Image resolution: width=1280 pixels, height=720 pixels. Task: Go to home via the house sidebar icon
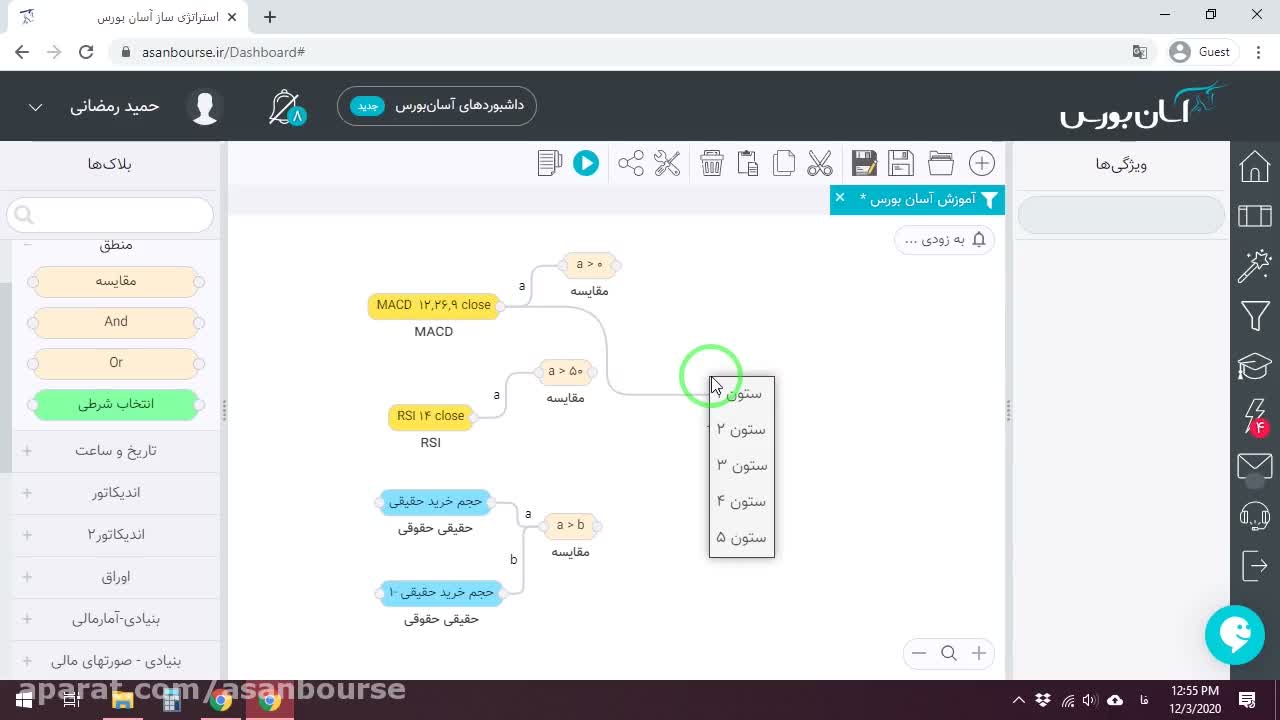tap(1255, 166)
